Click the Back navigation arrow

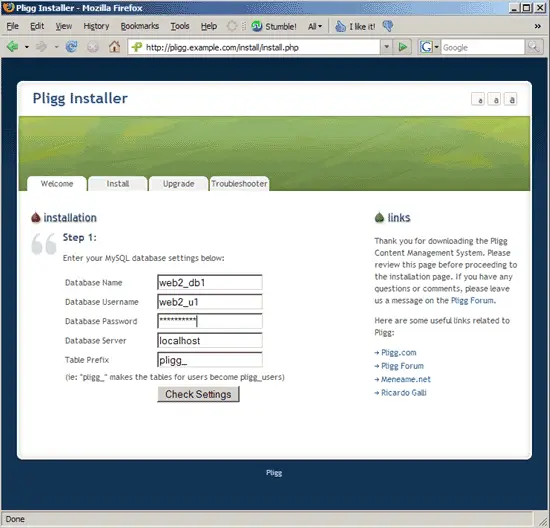(13, 47)
